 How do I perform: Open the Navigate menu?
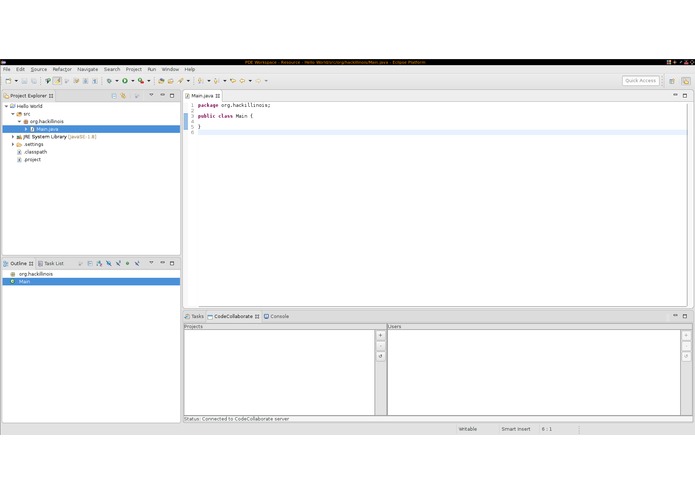[88, 70]
